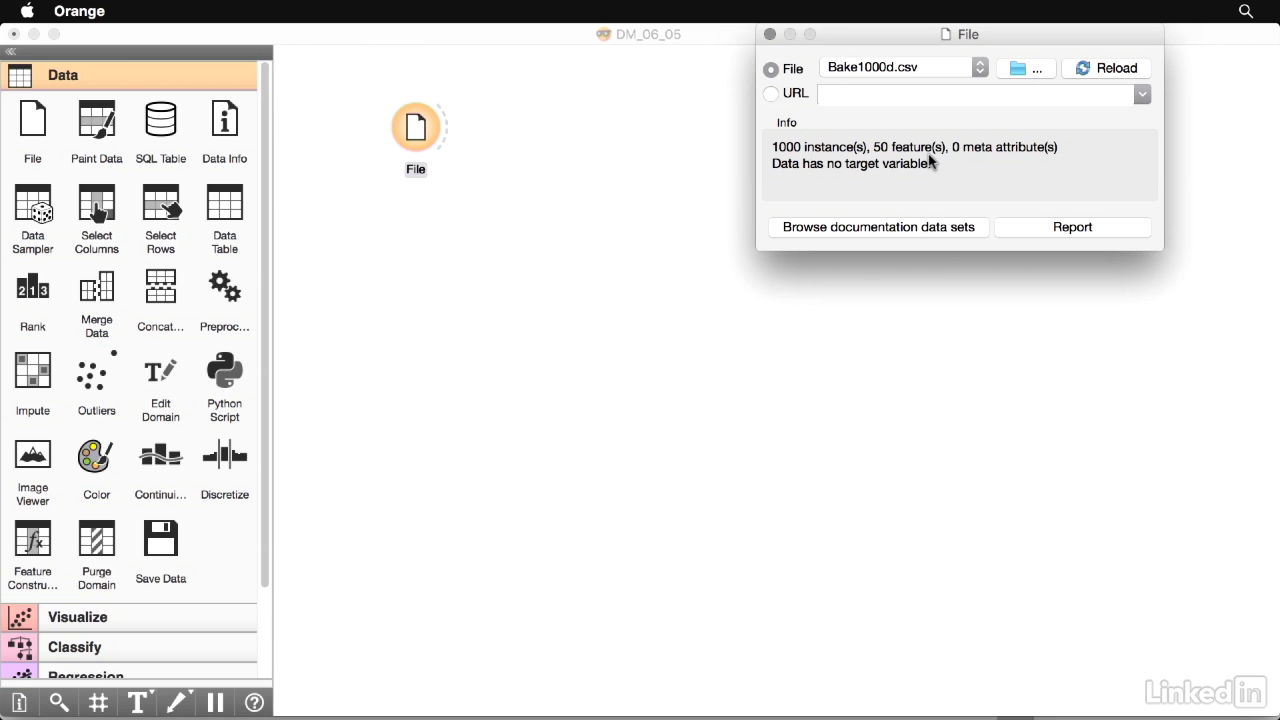Pick the Impute widget

[33, 385]
